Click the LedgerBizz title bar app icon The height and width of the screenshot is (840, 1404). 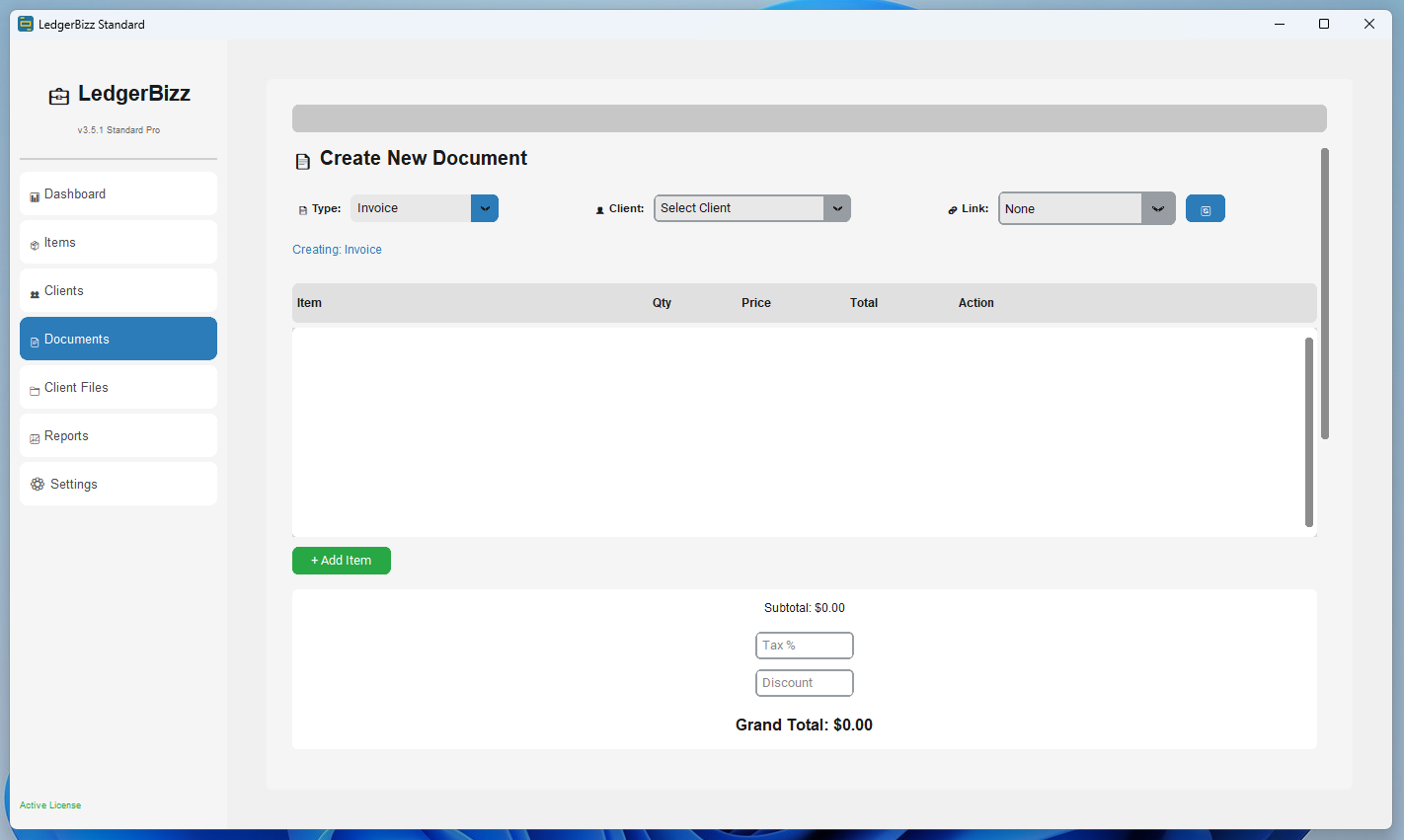coord(26,24)
